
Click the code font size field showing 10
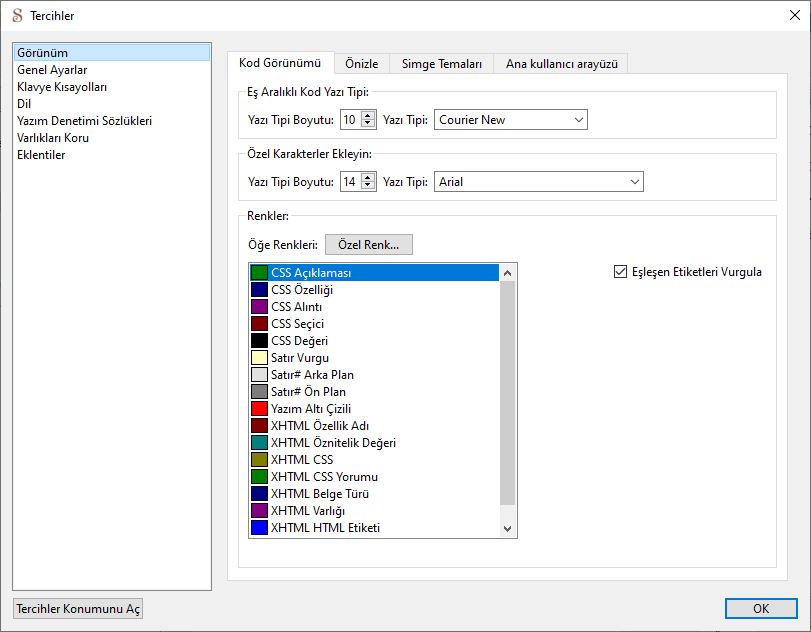coord(351,119)
